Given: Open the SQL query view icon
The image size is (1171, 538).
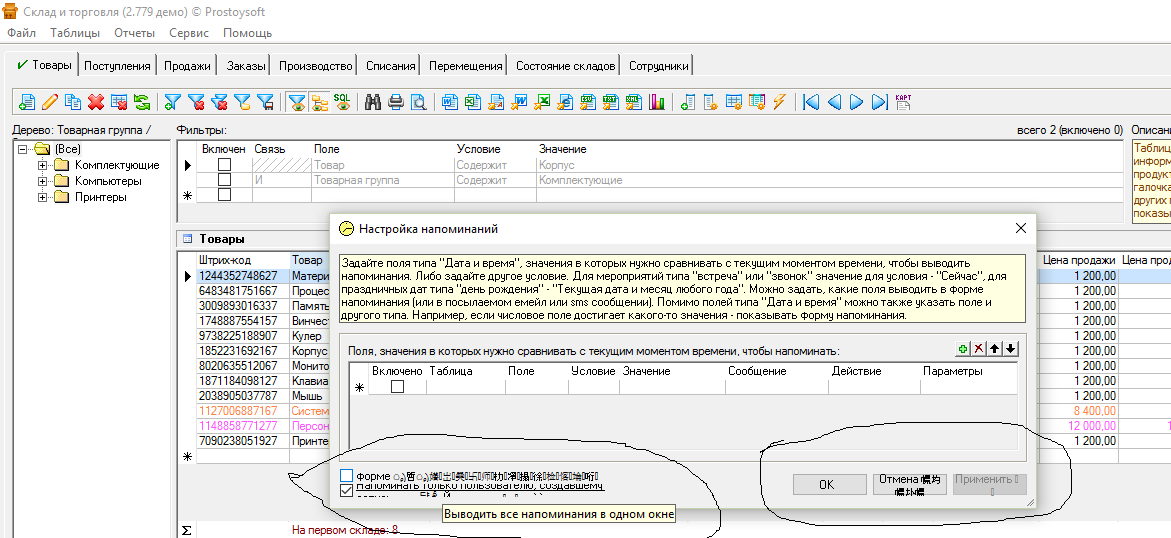Looking at the screenshot, I should [342, 102].
